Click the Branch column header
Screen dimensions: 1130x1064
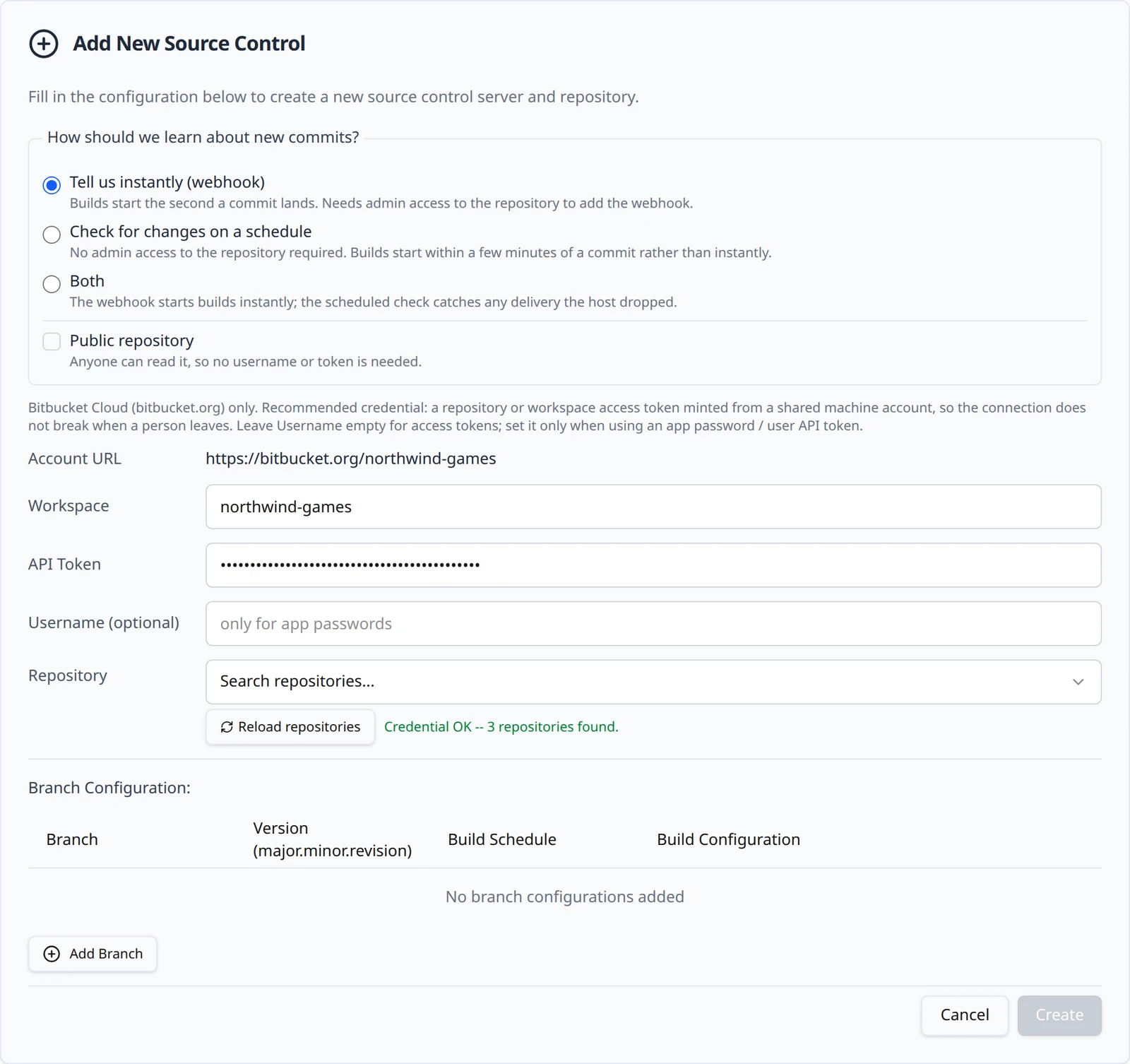pyautogui.click(x=72, y=839)
